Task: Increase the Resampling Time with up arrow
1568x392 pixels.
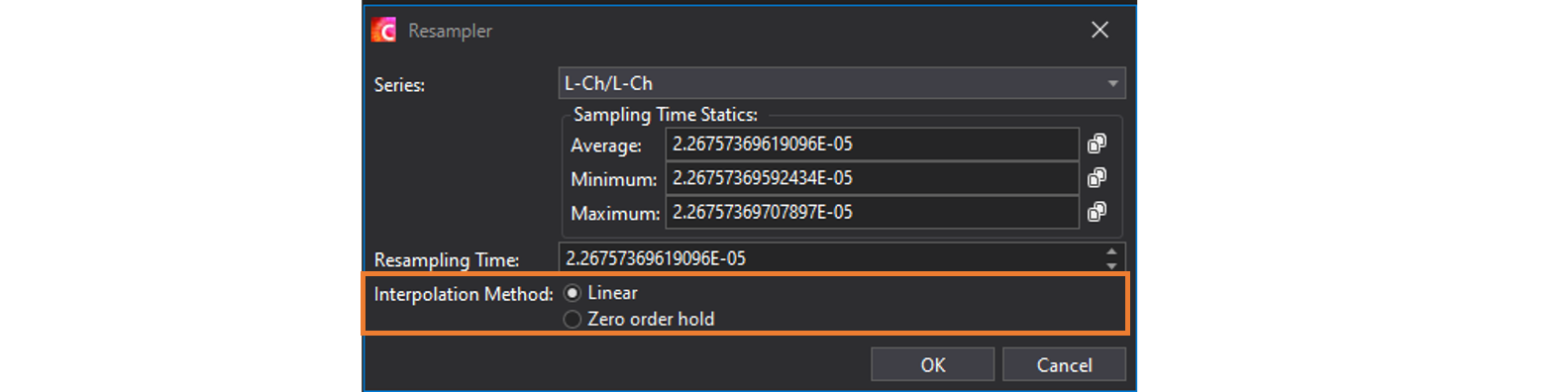Action: (x=1111, y=251)
